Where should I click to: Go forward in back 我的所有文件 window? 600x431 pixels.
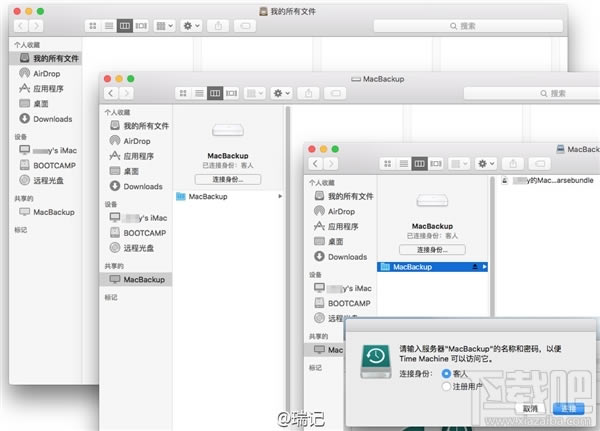coord(36,26)
